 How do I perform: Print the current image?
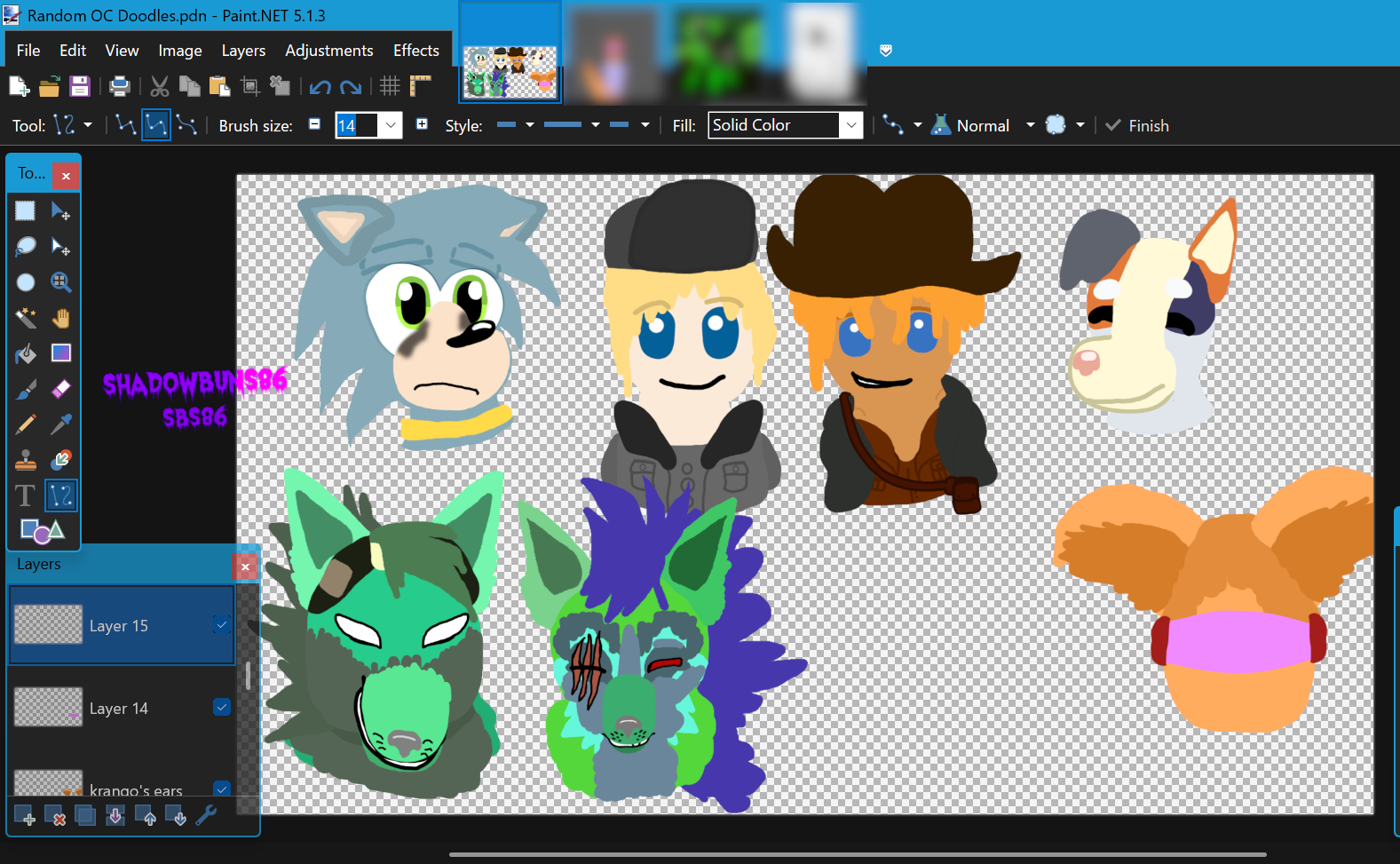120,86
